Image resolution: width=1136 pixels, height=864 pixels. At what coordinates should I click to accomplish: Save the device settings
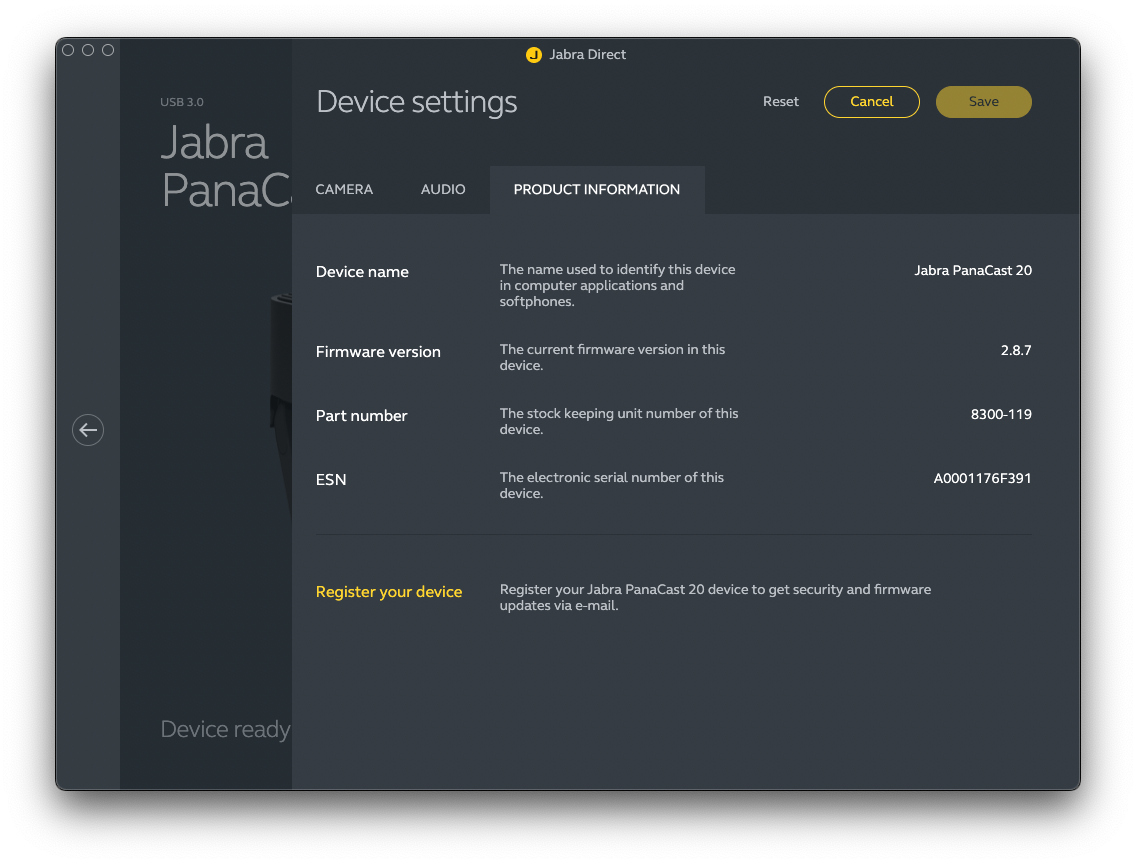(x=984, y=102)
